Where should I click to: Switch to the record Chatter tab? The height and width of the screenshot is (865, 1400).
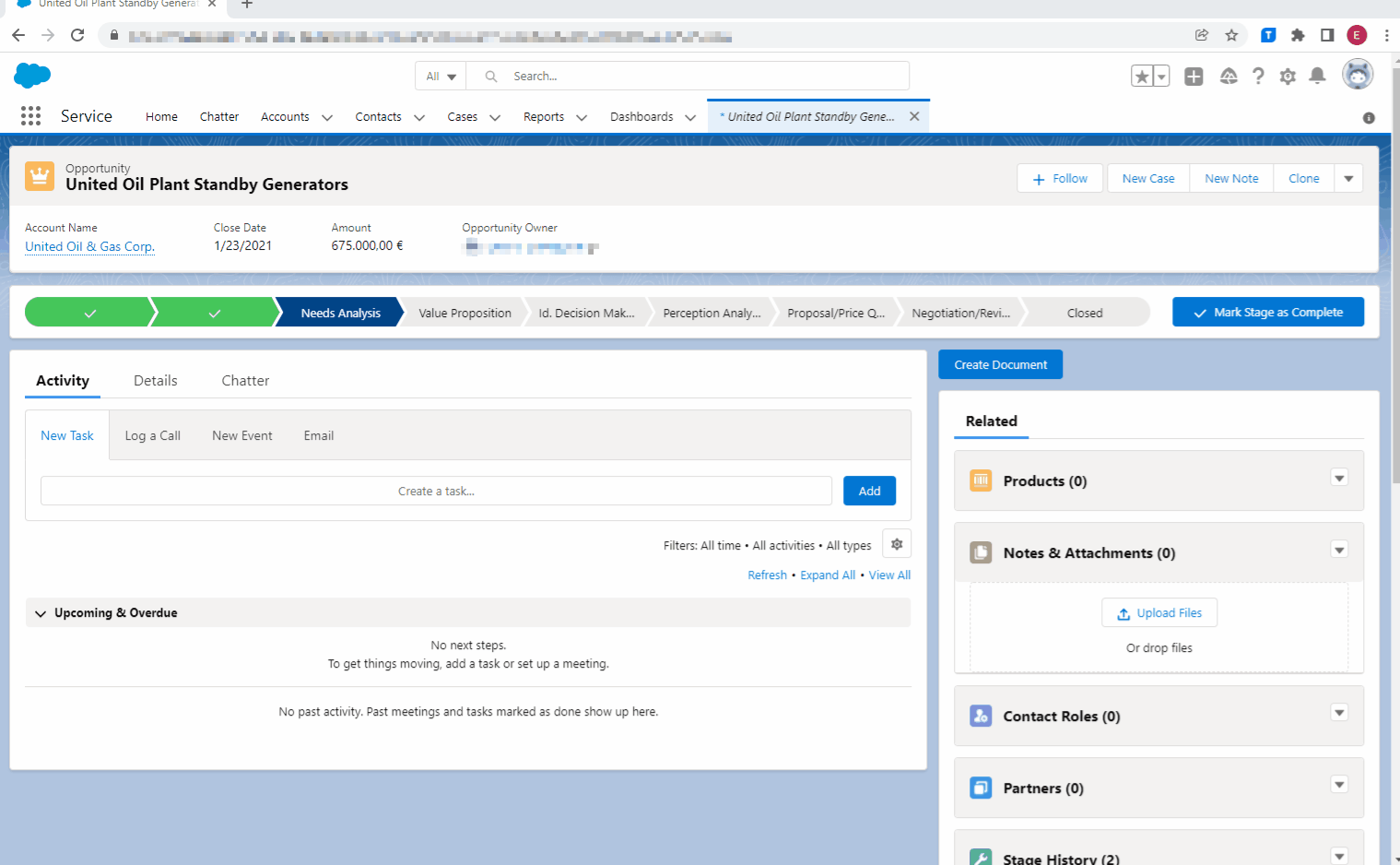tap(245, 381)
